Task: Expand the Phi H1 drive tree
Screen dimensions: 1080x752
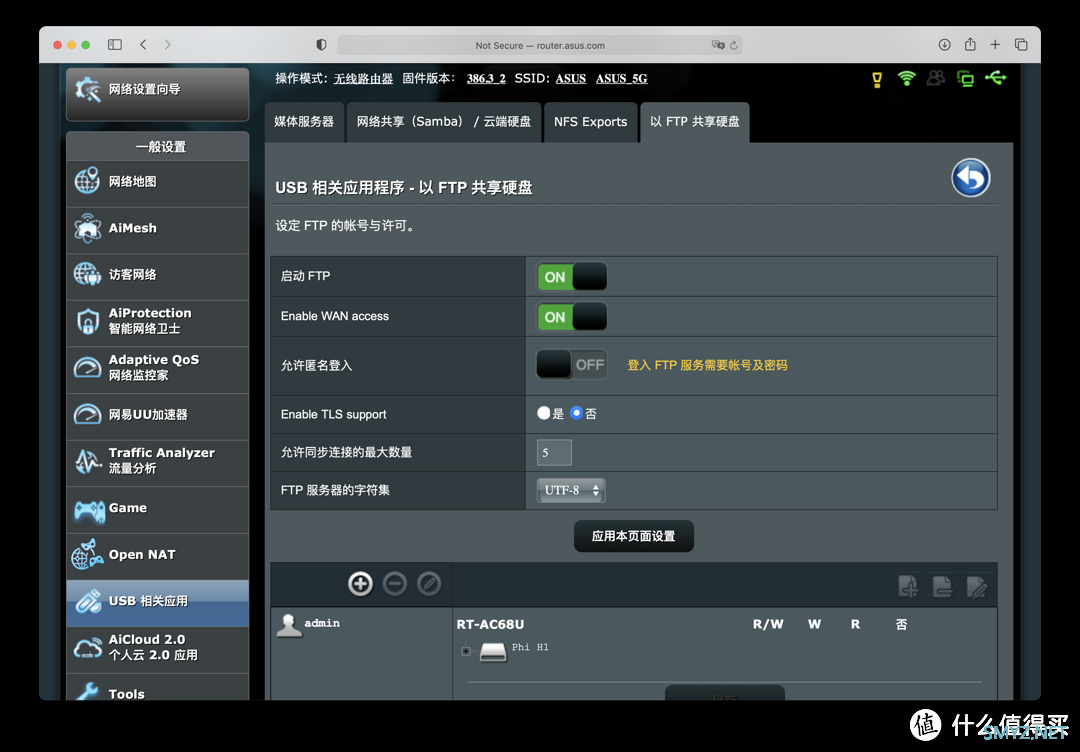Action: (466, 651)
